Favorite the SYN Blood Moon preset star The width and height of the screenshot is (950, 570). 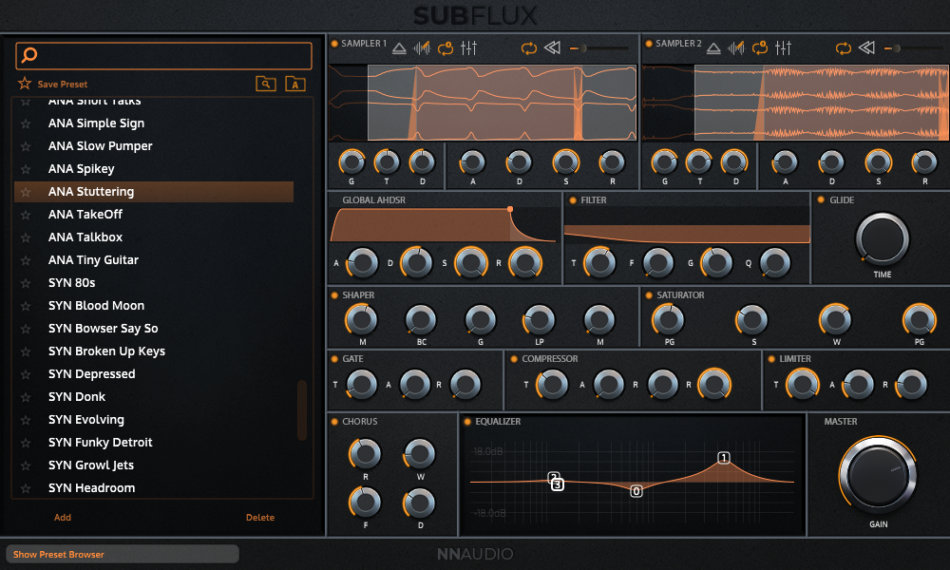click(25, 306)
